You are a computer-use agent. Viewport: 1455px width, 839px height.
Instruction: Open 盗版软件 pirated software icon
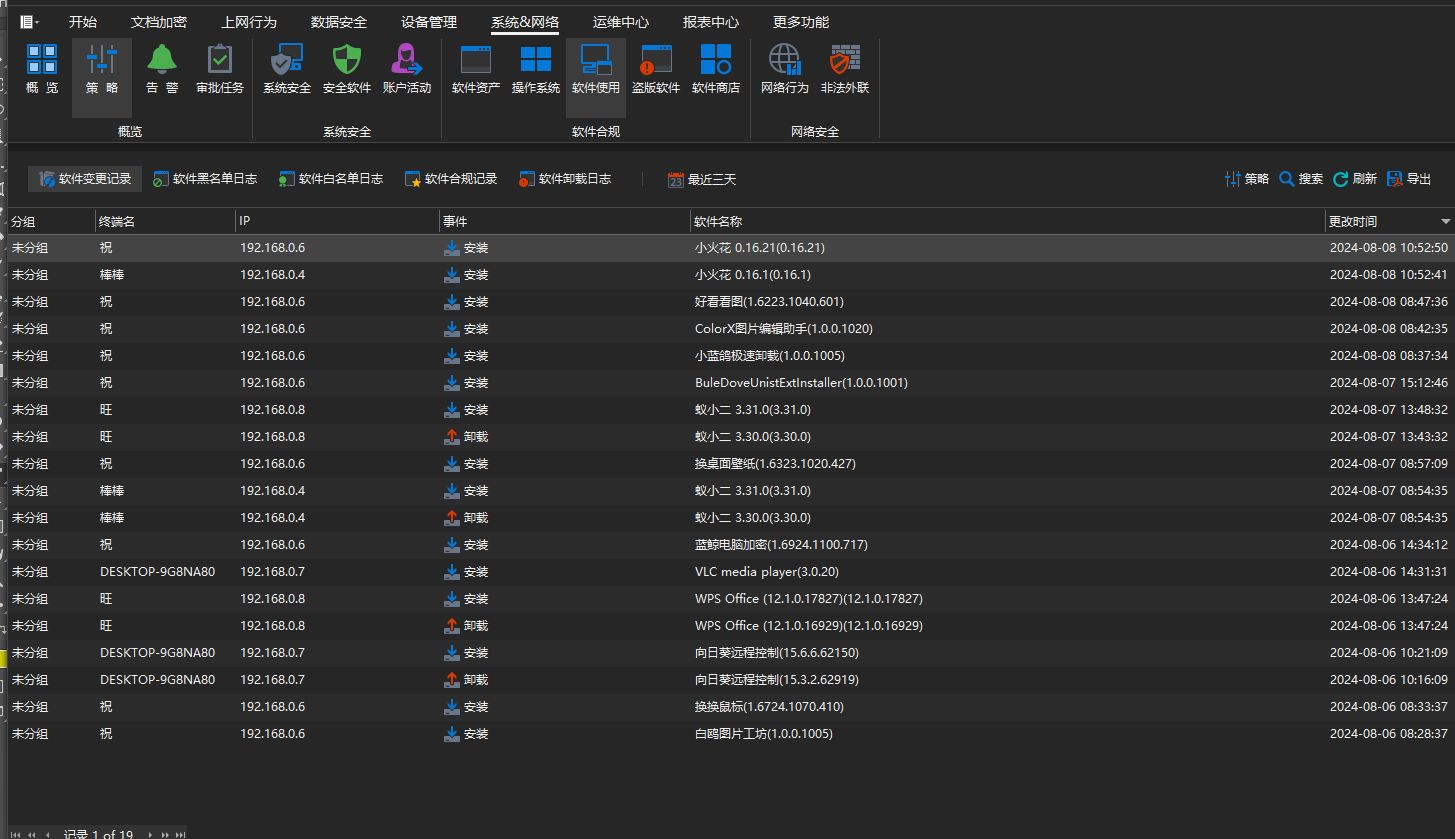tap(656, 69)
